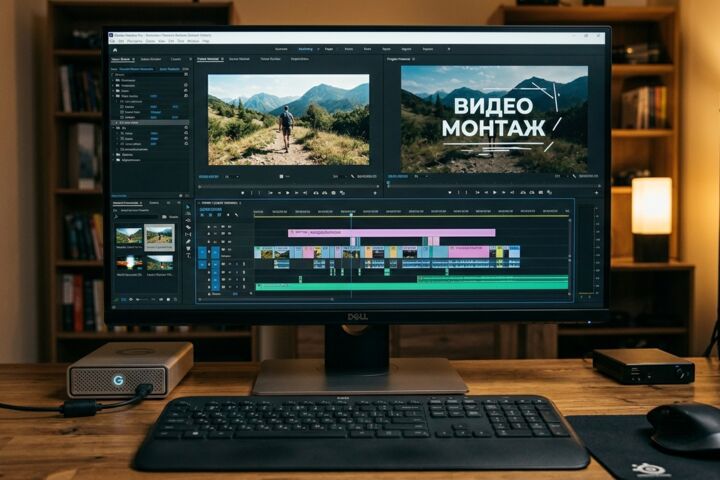Play the clip in the Source monitor

click(287, 193)
